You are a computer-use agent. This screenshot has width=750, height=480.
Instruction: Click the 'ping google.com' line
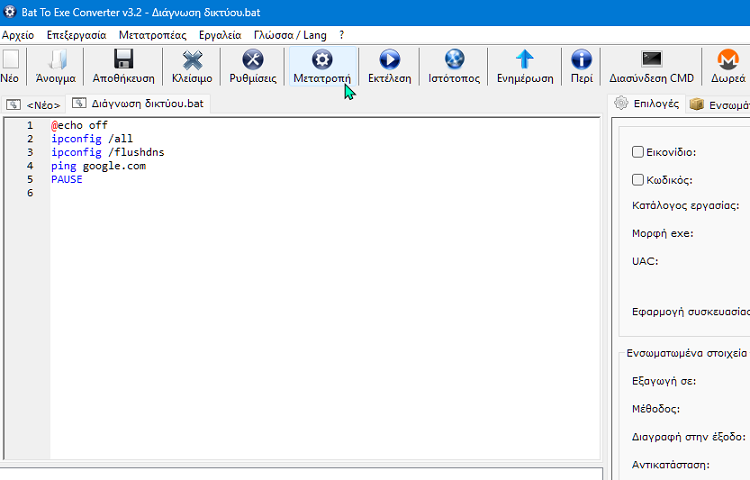coord(99,166)
